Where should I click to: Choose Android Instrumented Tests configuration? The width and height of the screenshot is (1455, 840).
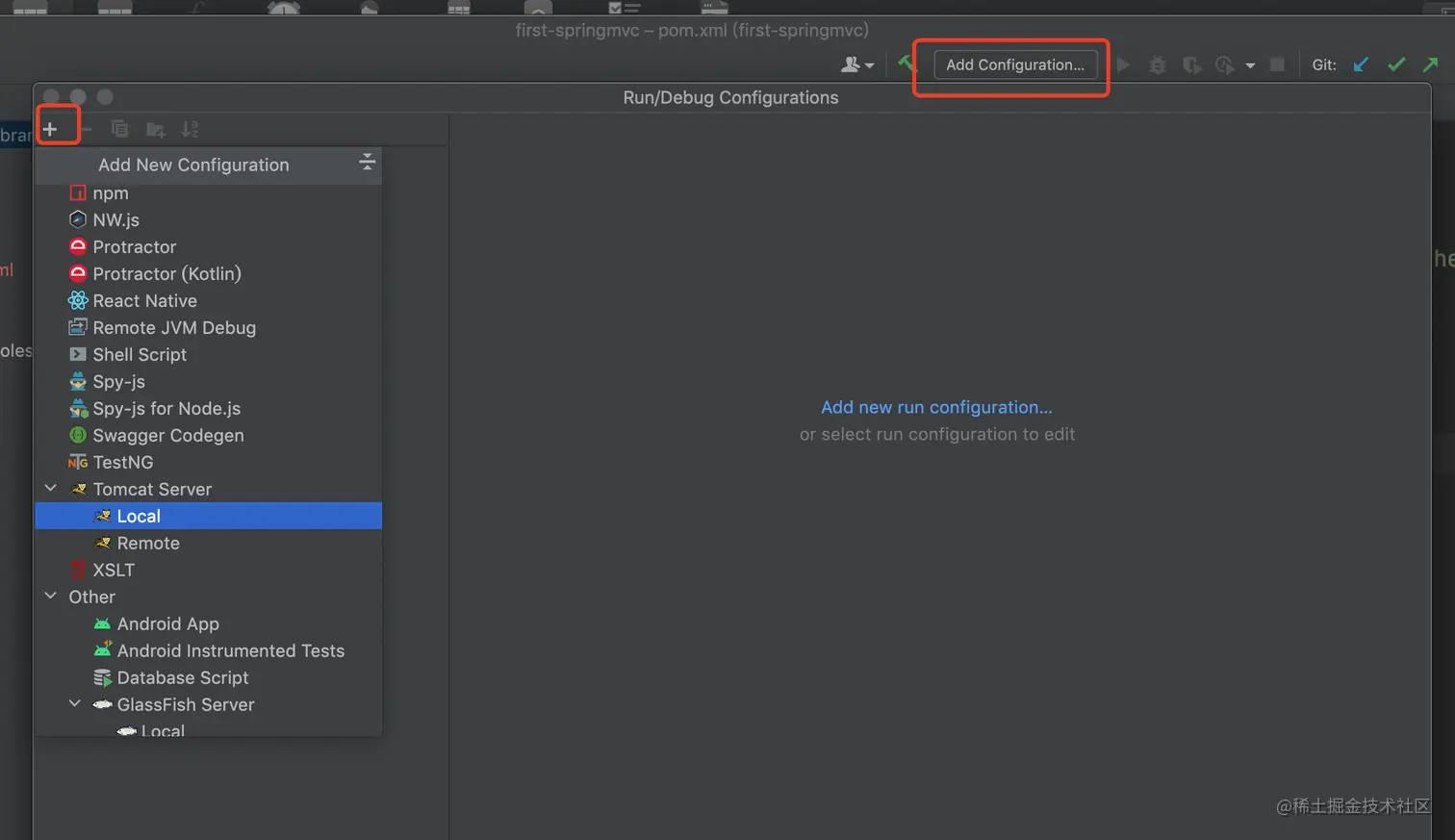click(x=209, y=650)
